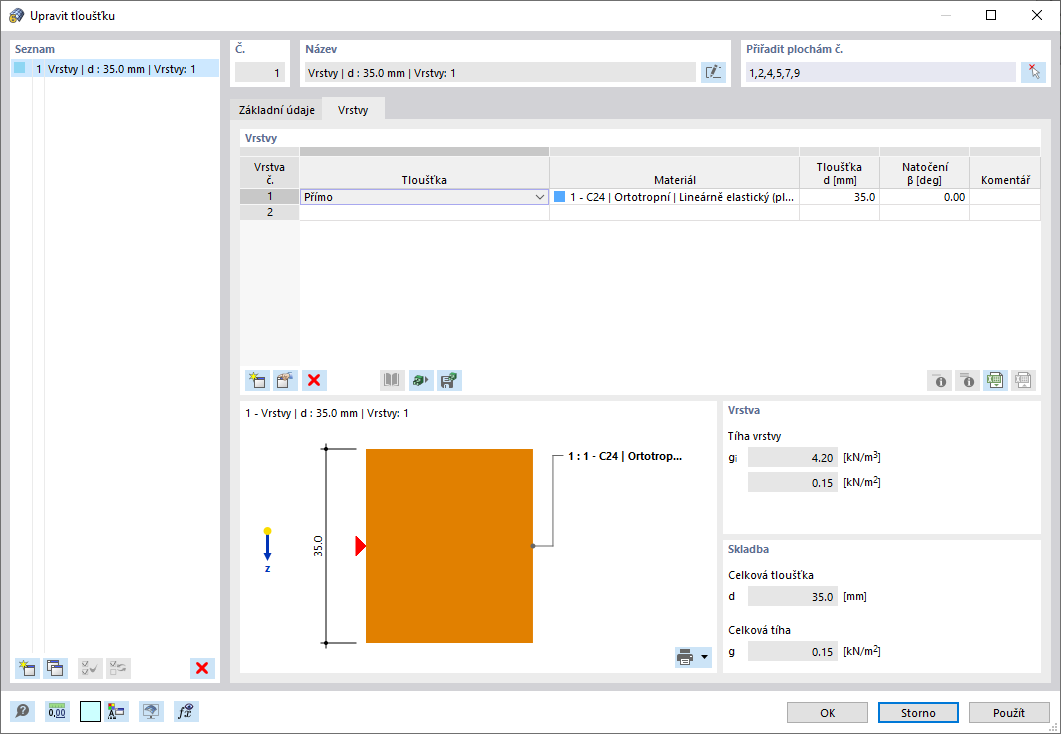Click the save layer structure icon

click(449, 380)
